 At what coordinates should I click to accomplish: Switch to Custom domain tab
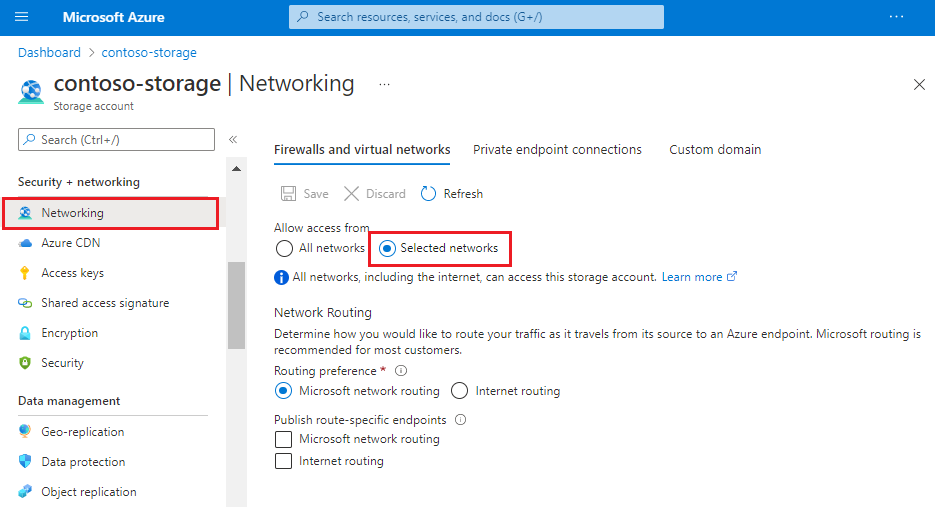[x=715, y=150]
